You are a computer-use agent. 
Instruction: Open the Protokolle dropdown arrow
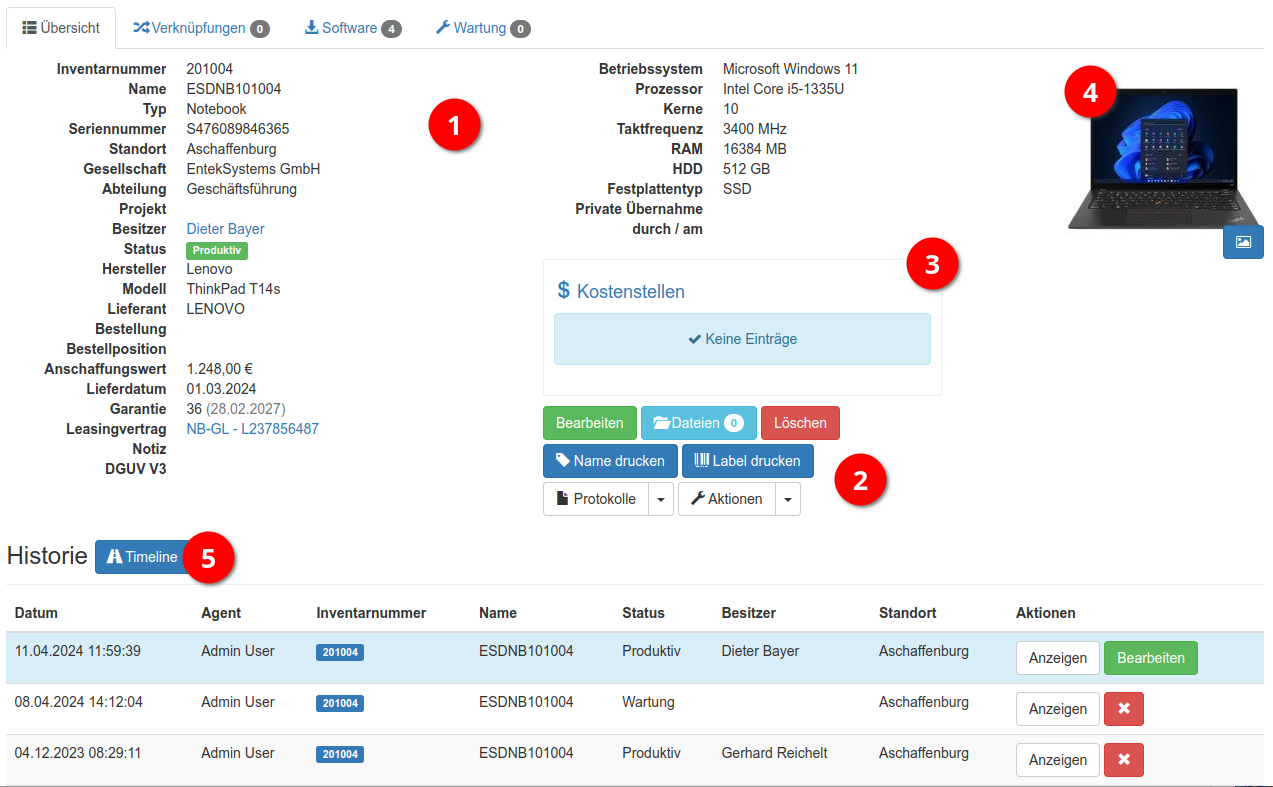point(661,498)
